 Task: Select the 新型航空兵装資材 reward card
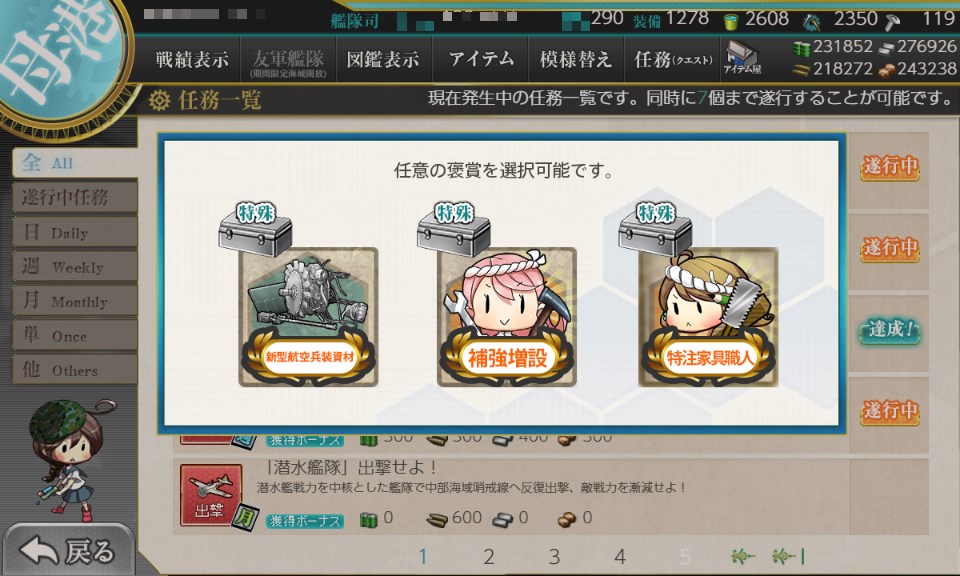308,316
